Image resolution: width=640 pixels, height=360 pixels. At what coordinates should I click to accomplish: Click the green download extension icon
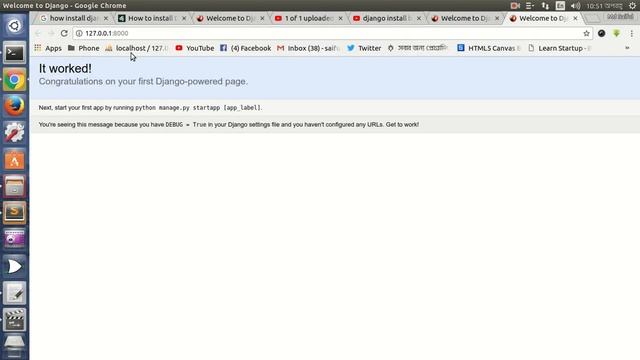616,33
